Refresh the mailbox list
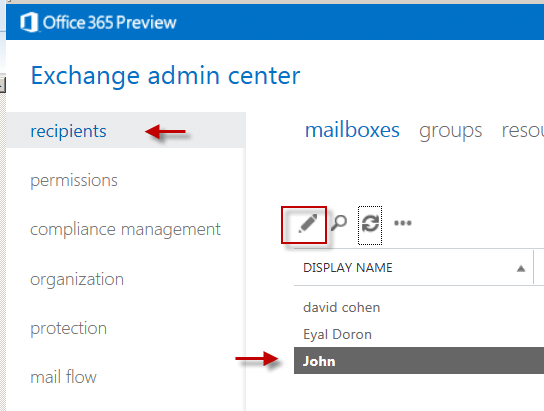The width and height of the screenshot is (544, 411). pos(370,223)
